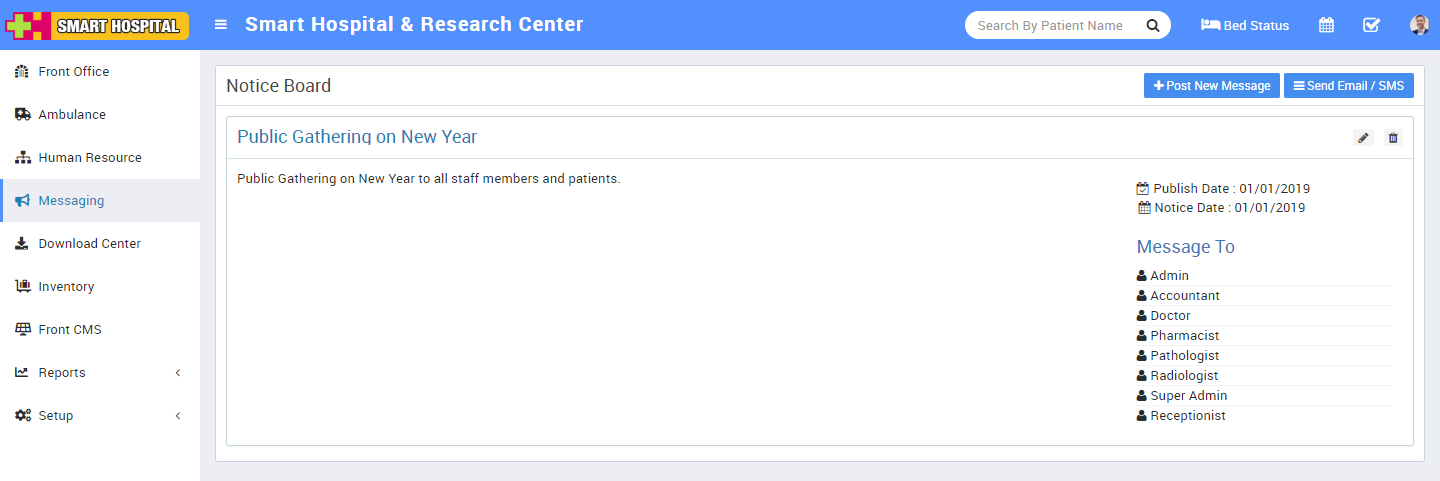Viewport: 1440px width, 481px height.
Task: Open the Public Gathering on New Year notice
Action: click(357, 137)
